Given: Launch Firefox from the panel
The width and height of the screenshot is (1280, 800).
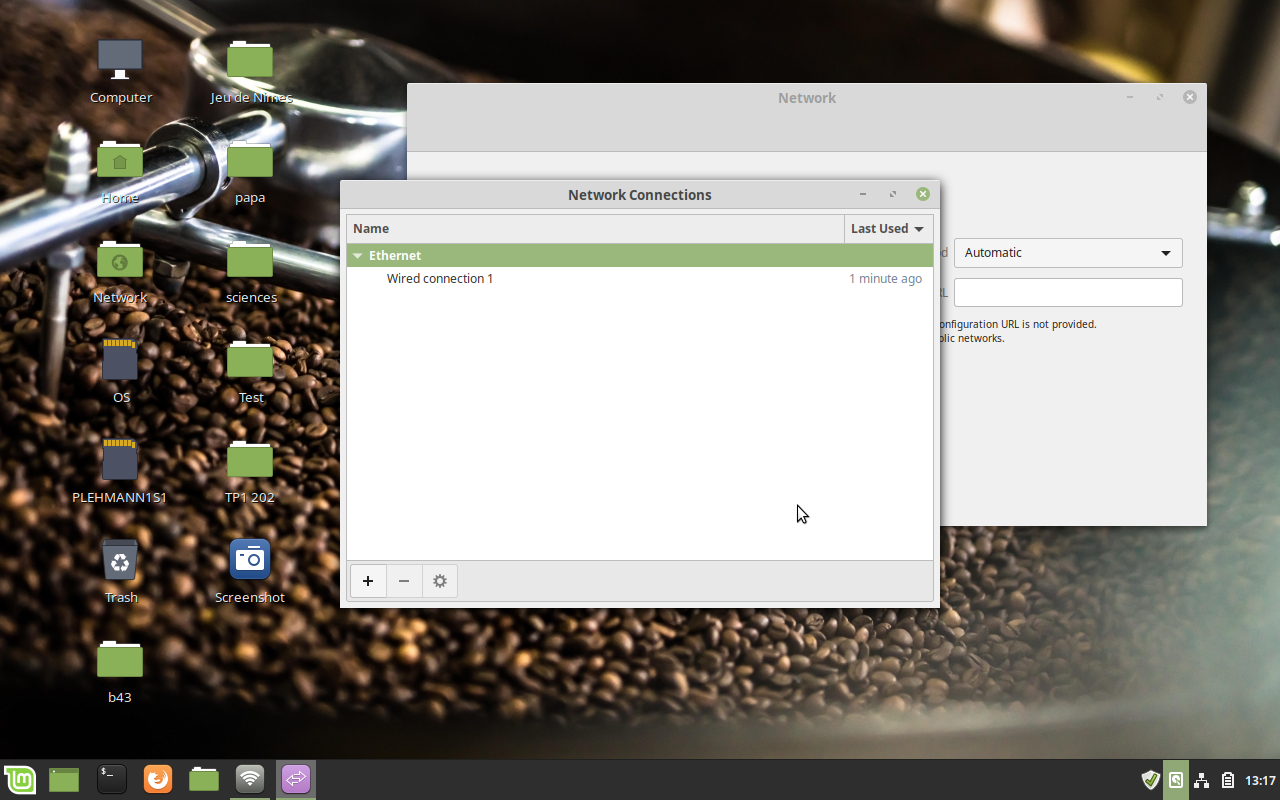Looking at the screenshot, I should [157, 779].
